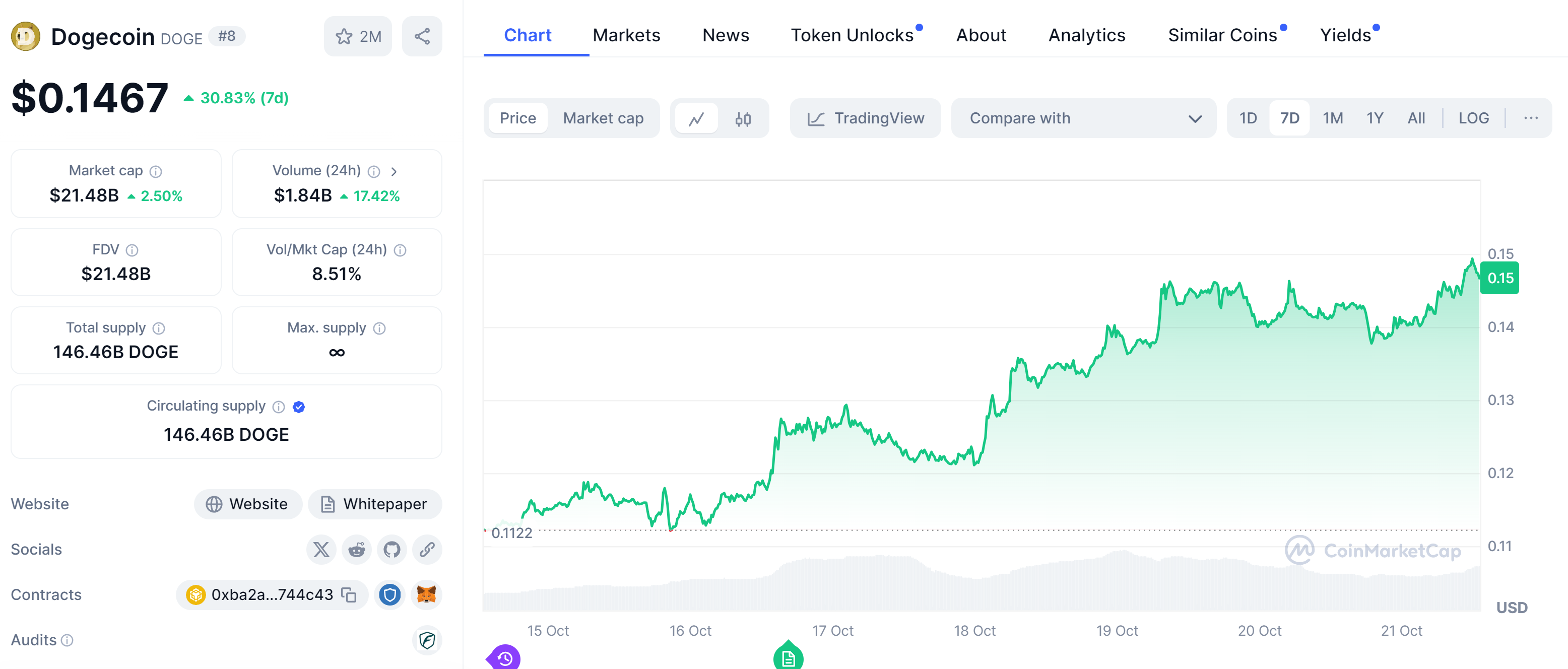Open the Whitepaper link

[x=374, y=504]
